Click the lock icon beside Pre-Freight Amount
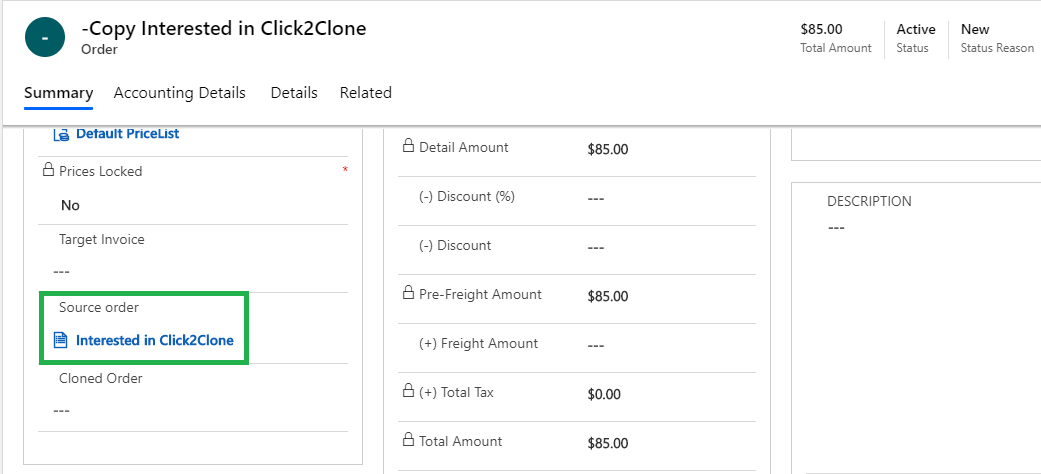The image size is (1041, 474). pos(407,294)
